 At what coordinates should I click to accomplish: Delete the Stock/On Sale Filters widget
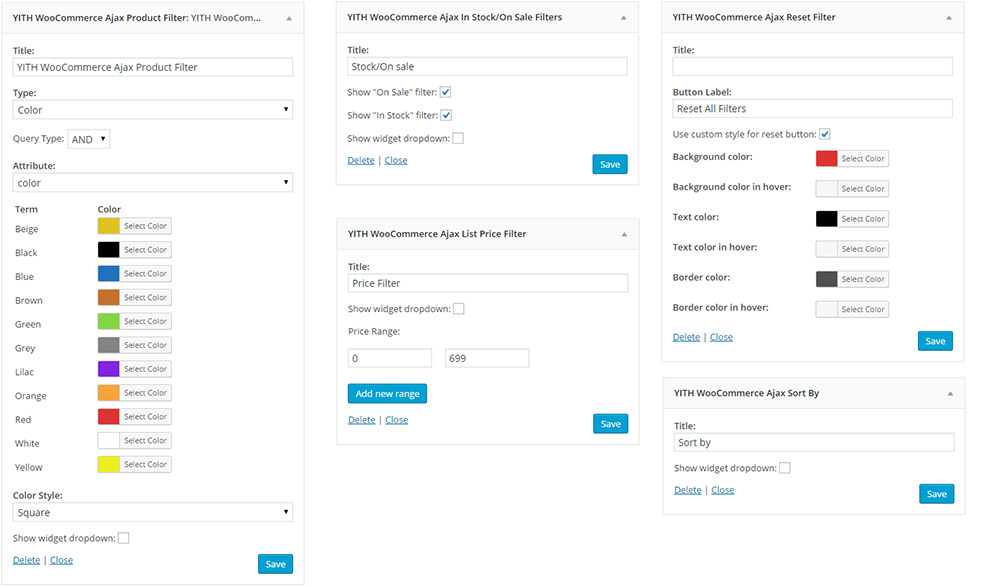(x=361, y=160)
